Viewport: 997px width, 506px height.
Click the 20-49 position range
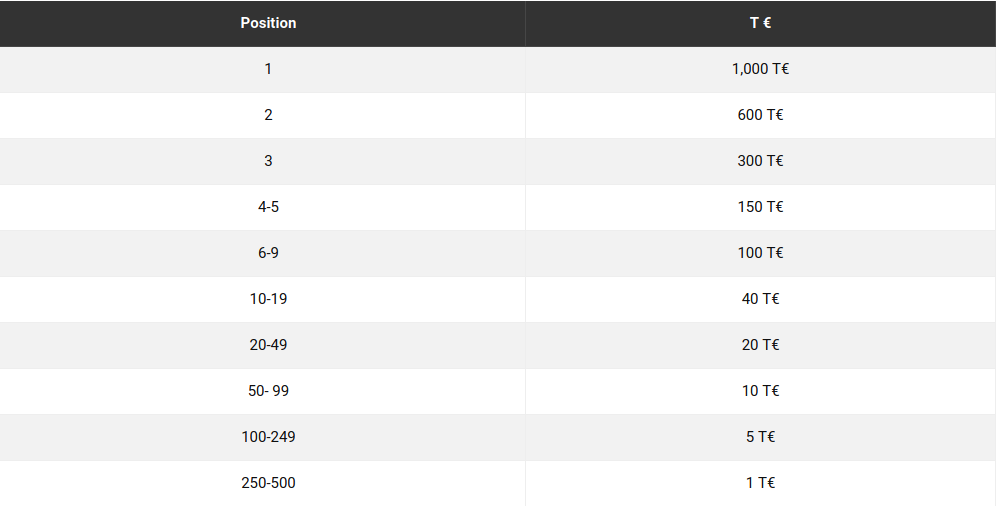(268, 345)
